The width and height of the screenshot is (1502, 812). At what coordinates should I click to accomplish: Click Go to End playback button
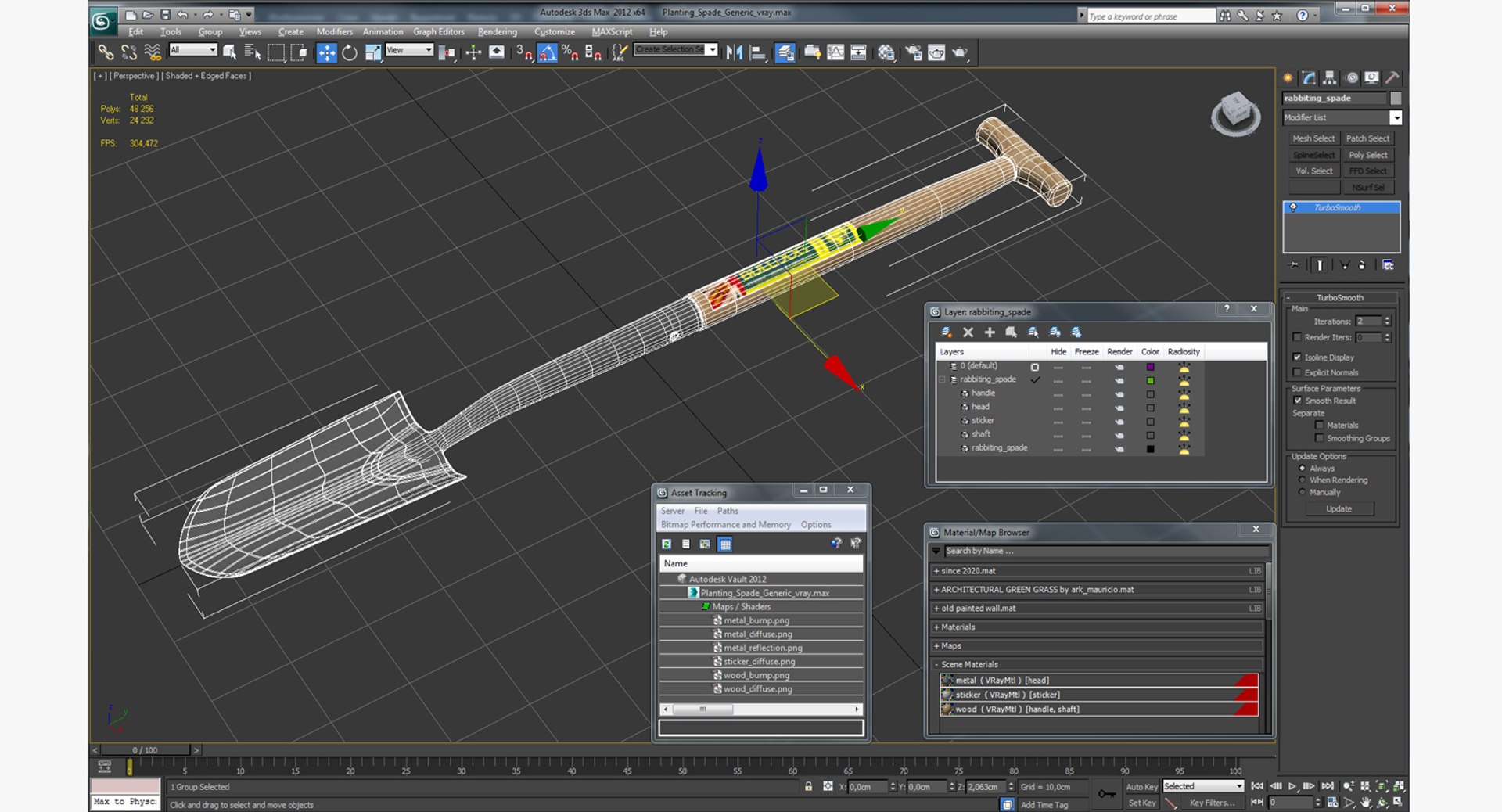point(1328,786)
